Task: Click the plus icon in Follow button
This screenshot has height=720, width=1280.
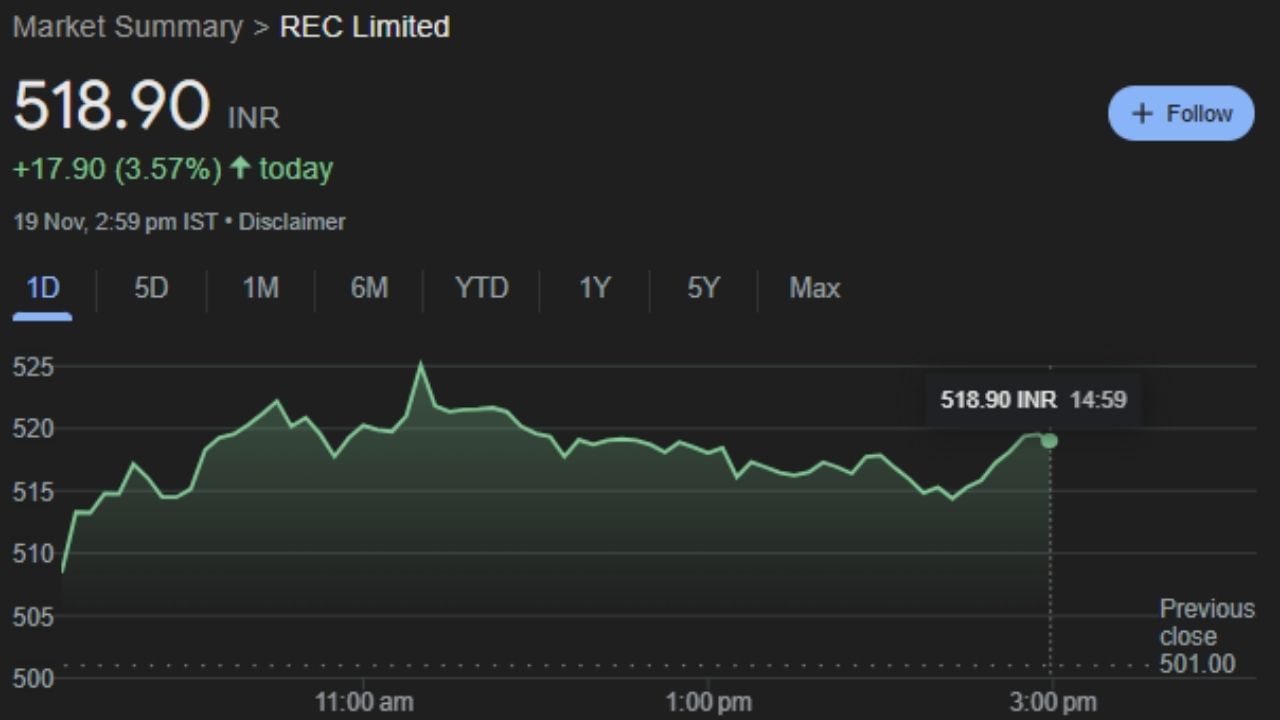Action: tap(1142, 113)
